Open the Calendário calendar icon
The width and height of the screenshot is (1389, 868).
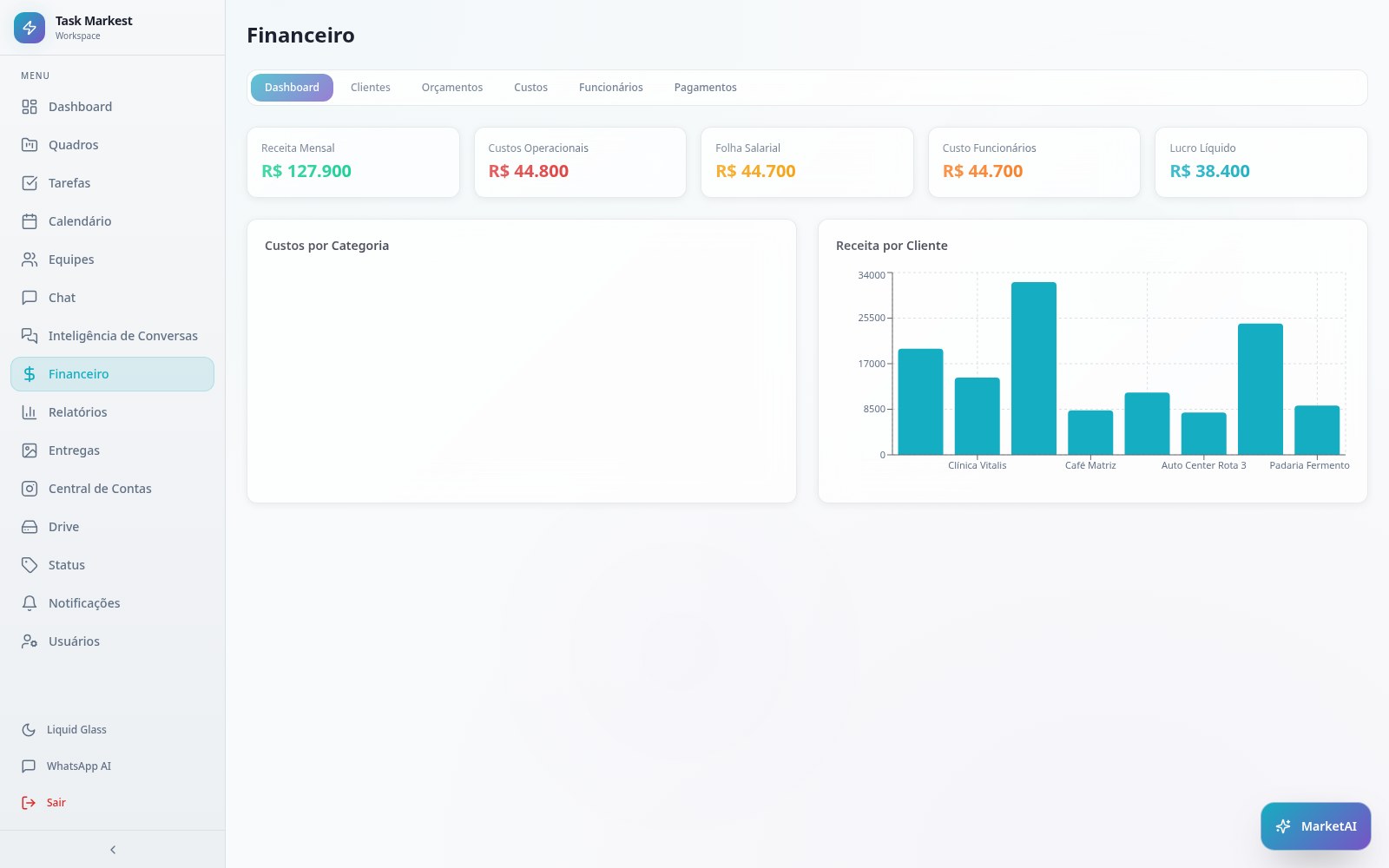point(30,221)
